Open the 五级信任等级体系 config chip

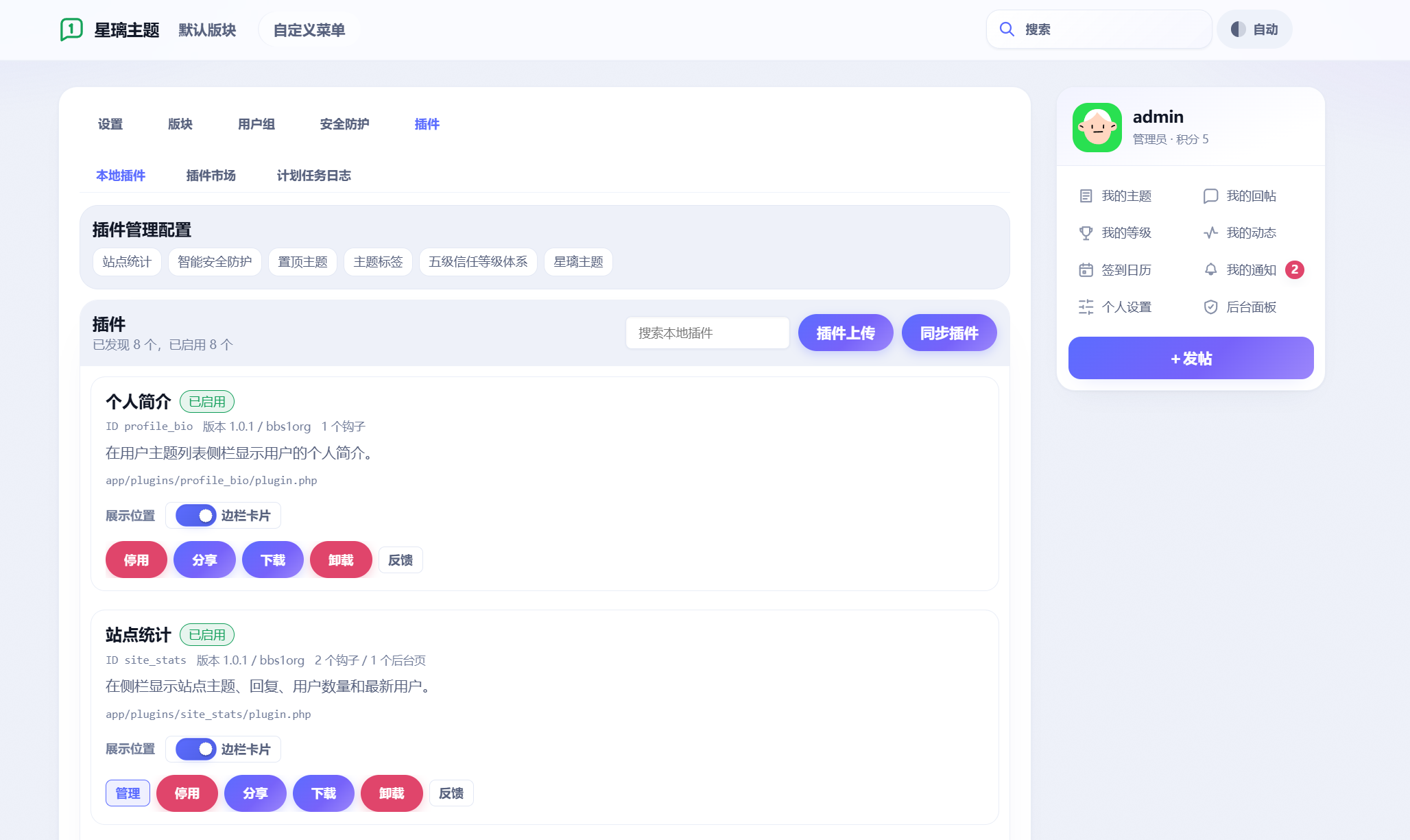click(478, 262)
